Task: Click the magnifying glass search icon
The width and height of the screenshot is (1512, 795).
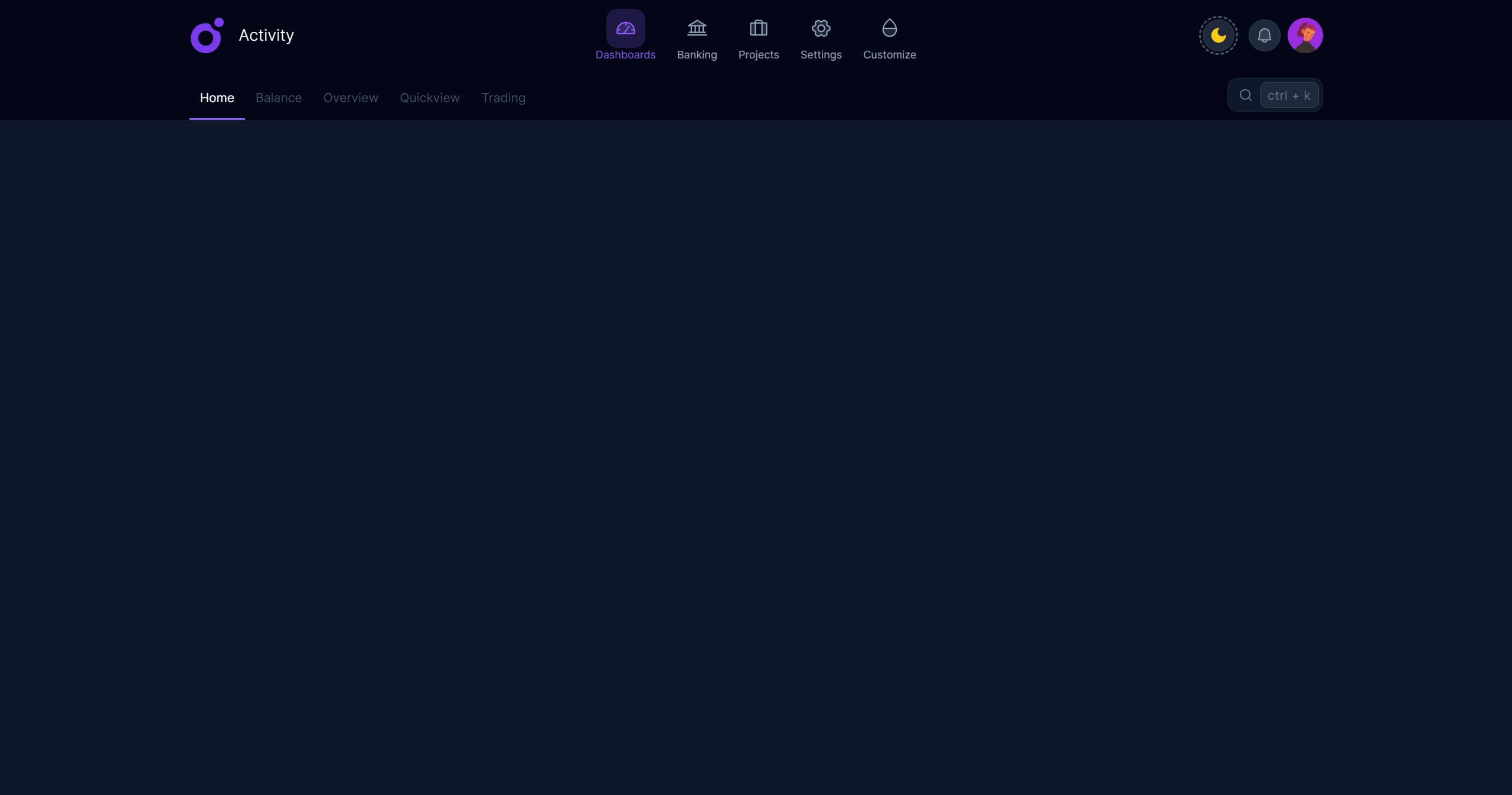Action: (x=1245, y=95)
